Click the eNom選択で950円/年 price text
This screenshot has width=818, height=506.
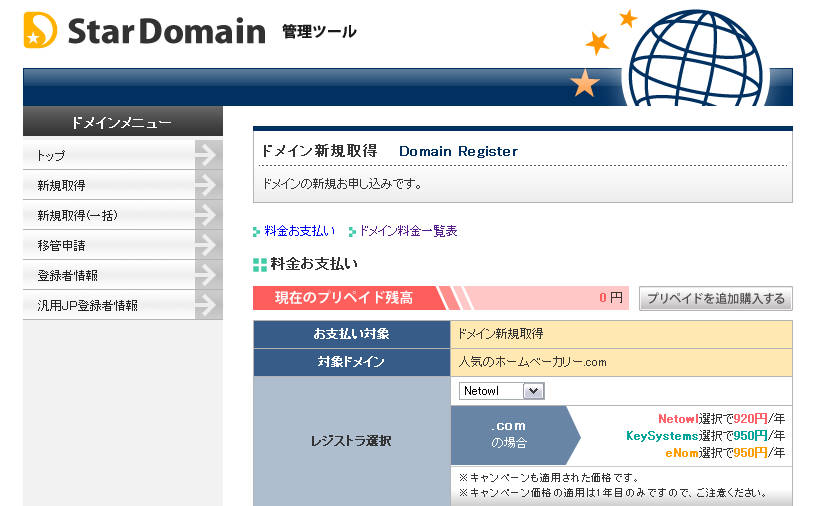click(725, 453)
